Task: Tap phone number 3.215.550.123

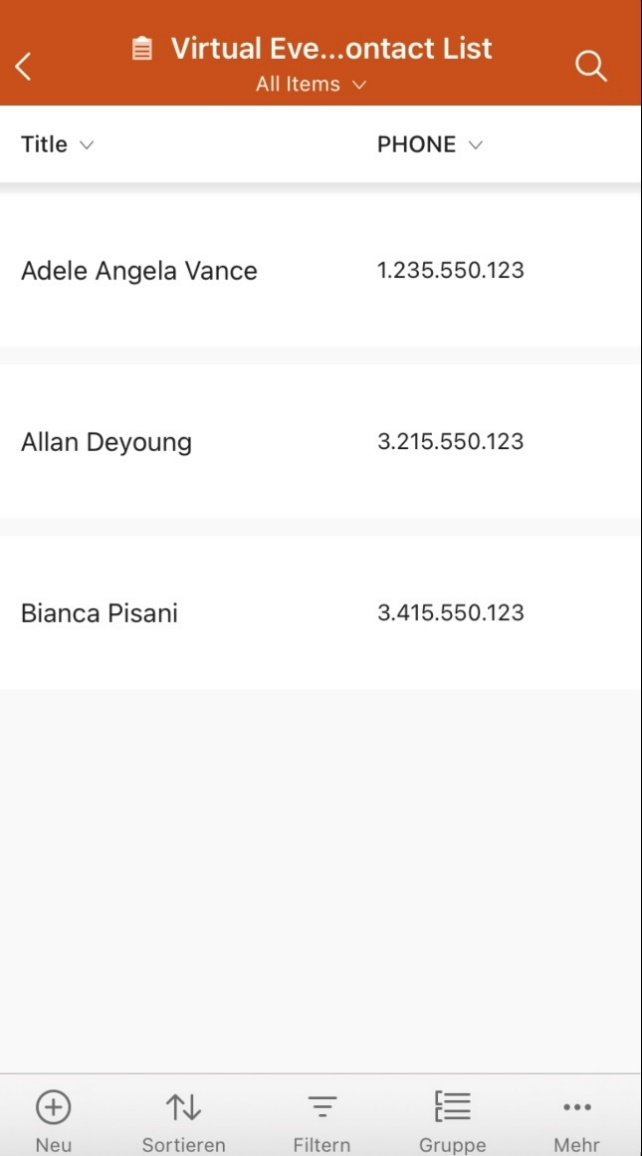Action: (450, 441)
